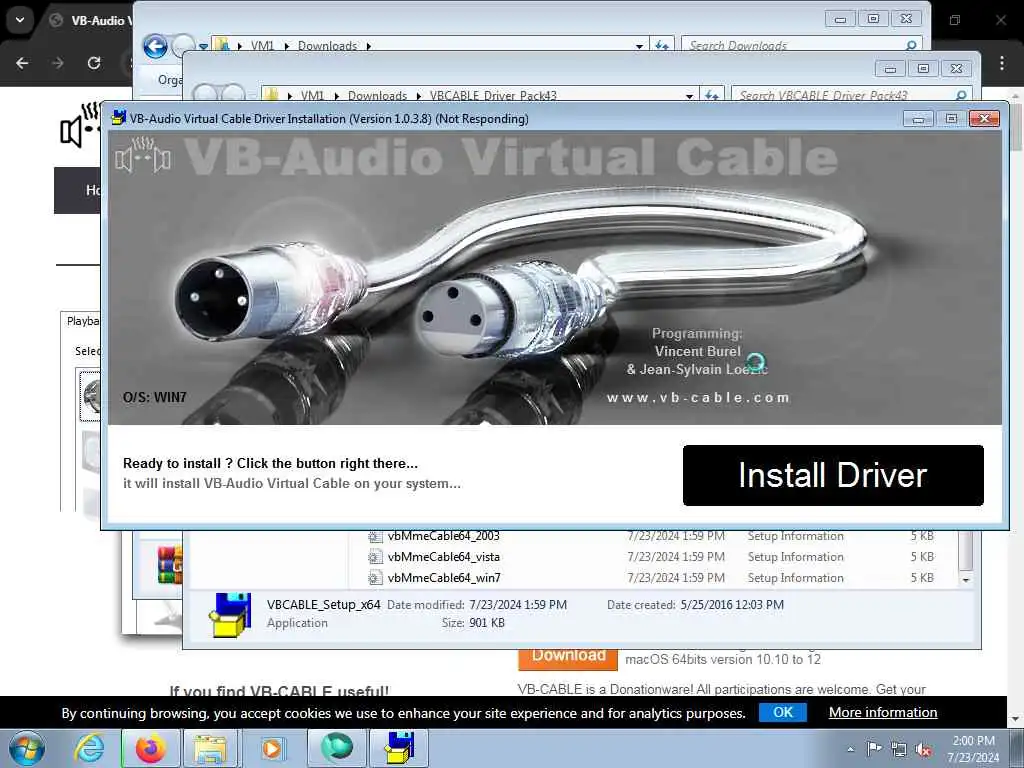Click the installer title bar floppy icon
The height and width of the screenshot is (768, 1024).
118,118
